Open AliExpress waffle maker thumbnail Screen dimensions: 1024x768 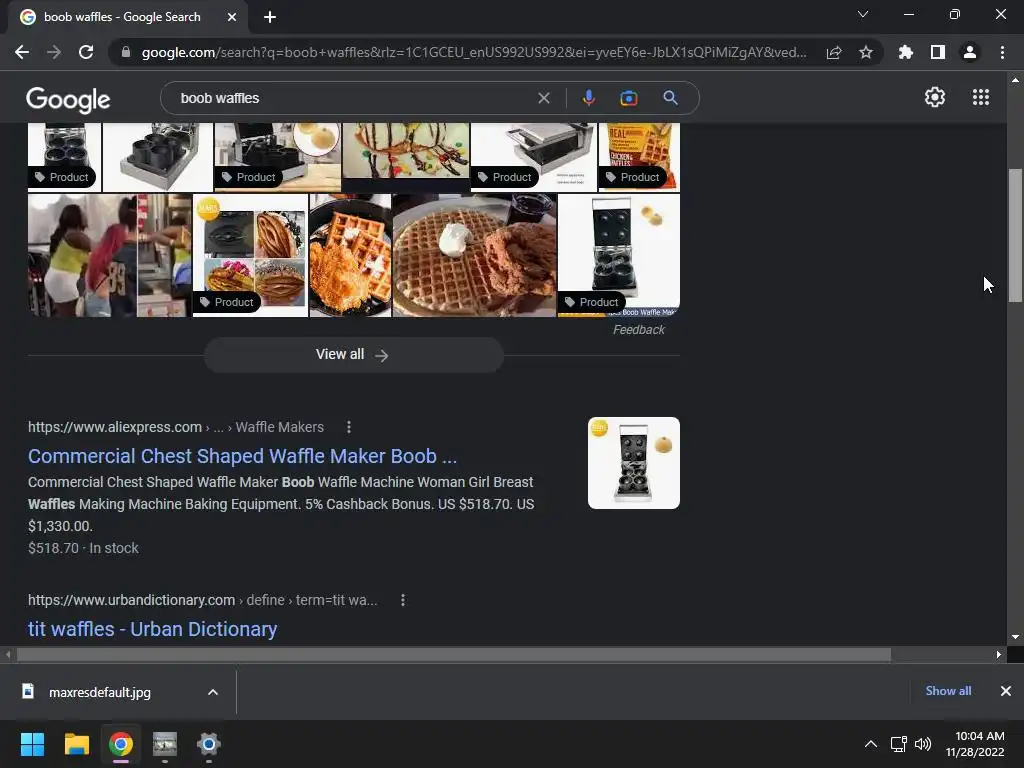pyautogui.click(x=633, y=463)
